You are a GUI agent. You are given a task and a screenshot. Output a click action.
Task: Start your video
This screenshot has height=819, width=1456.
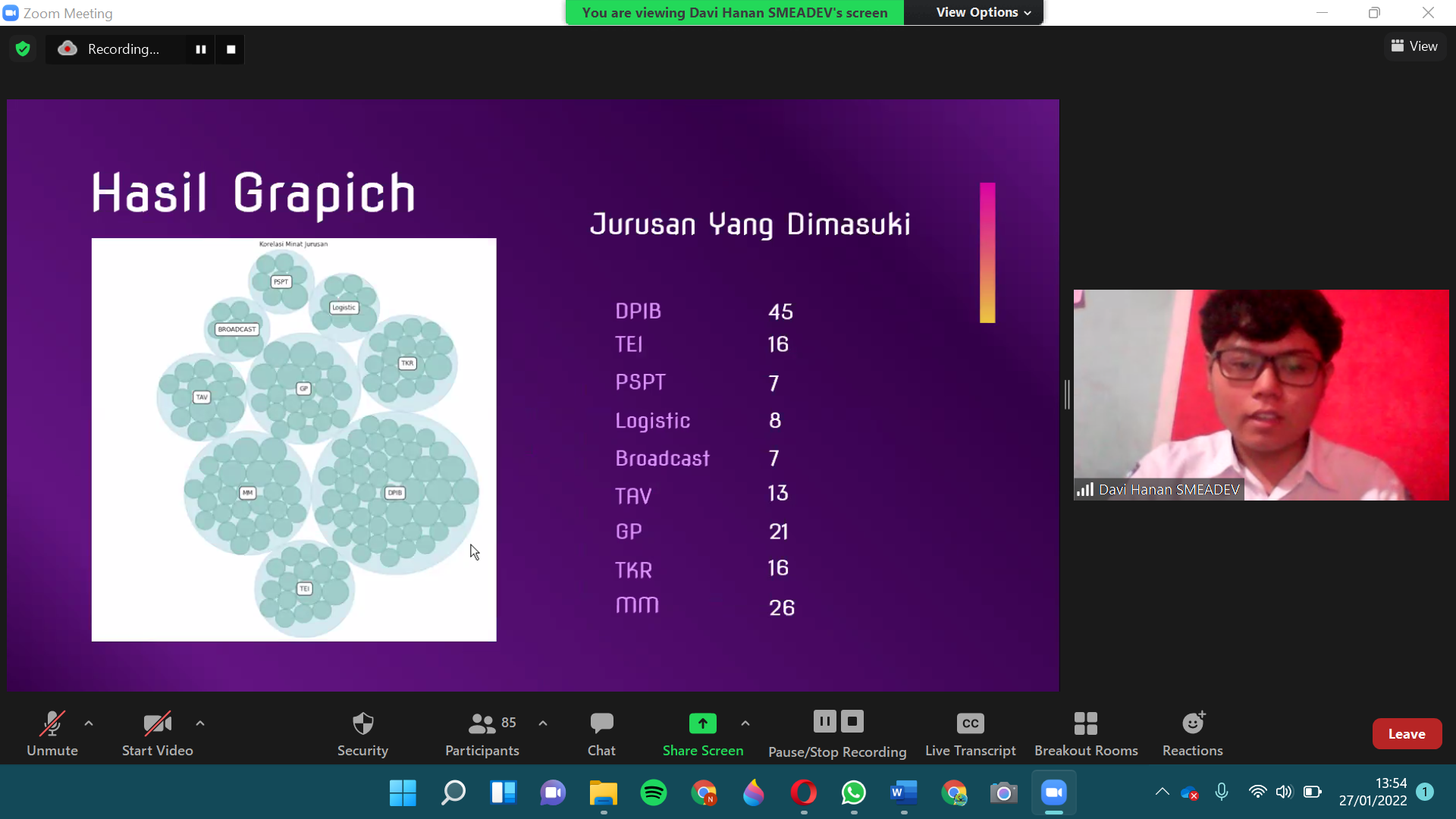tap(157, 732)
